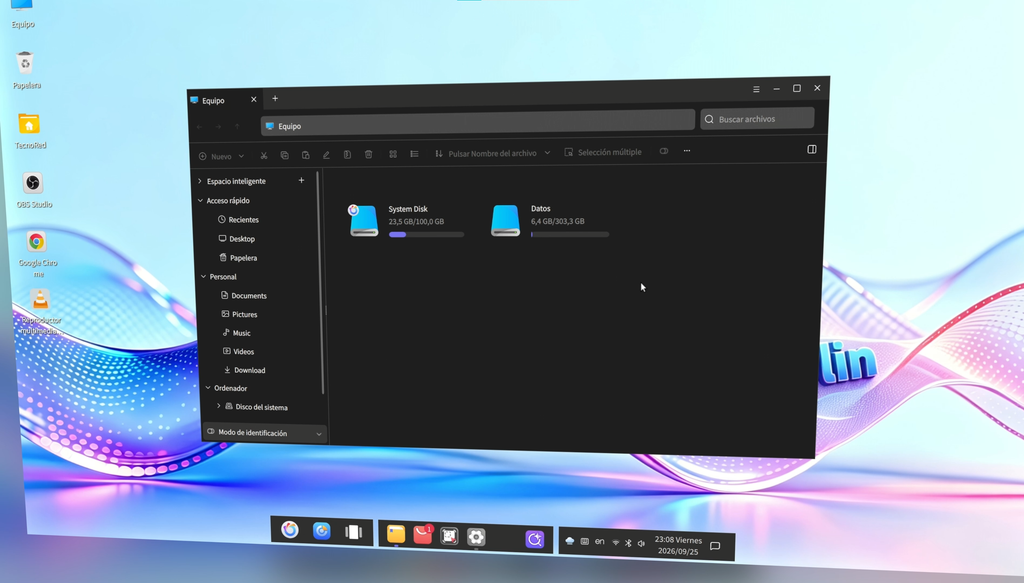
Task: Click the OBS Studio desktop icon
Action: 33,190
